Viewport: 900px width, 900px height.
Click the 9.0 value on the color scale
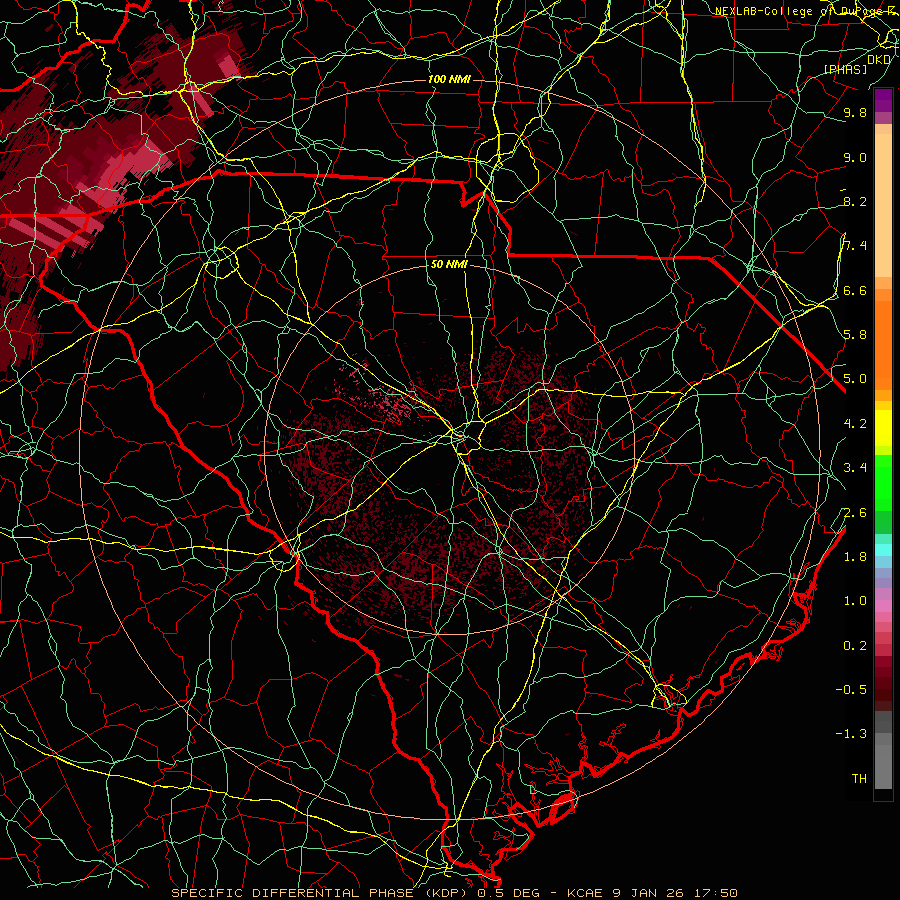[855, 157]
